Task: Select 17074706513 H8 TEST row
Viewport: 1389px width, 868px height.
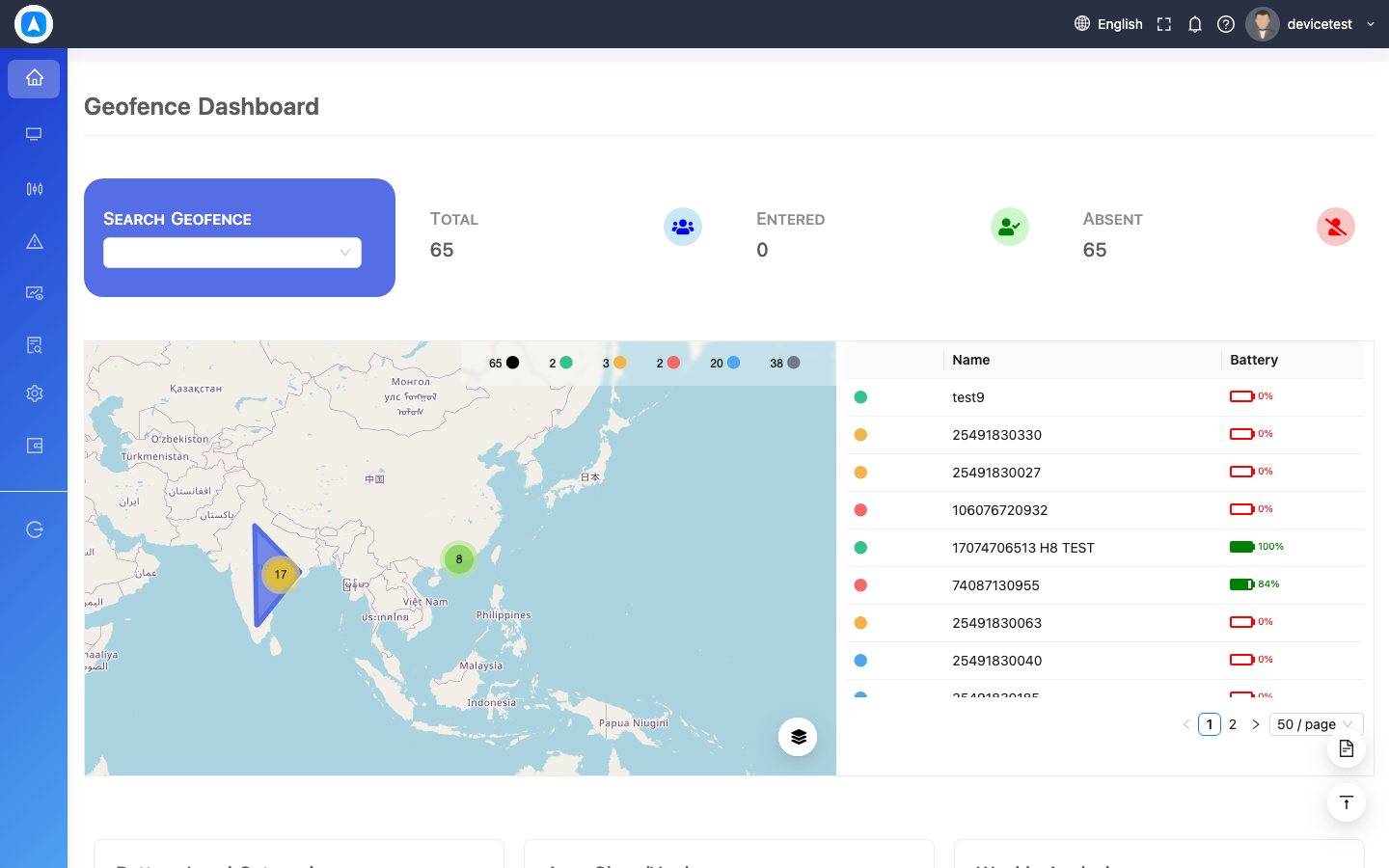Action: 1104,548
